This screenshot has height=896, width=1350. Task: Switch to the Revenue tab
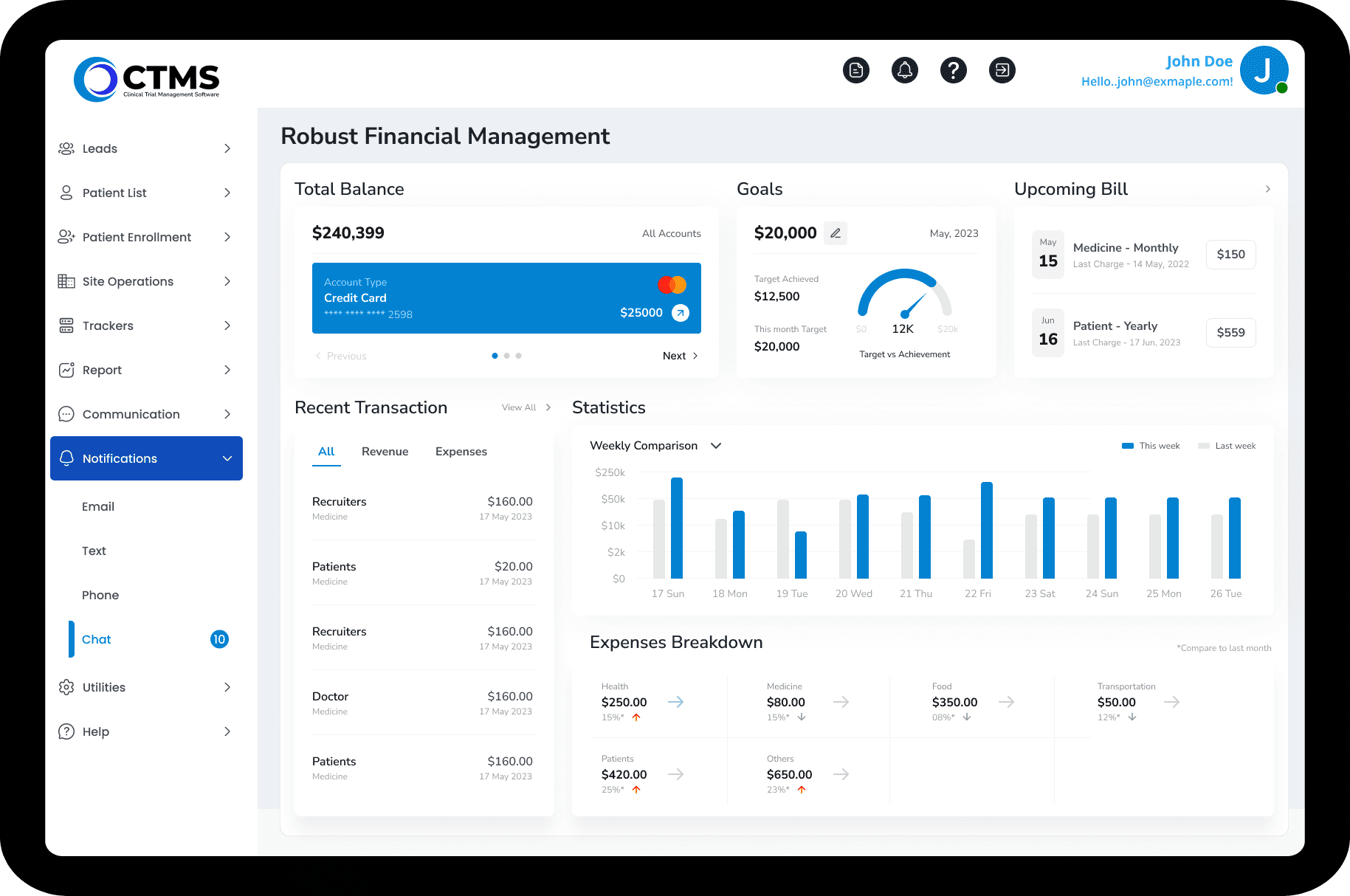point(385,452)
